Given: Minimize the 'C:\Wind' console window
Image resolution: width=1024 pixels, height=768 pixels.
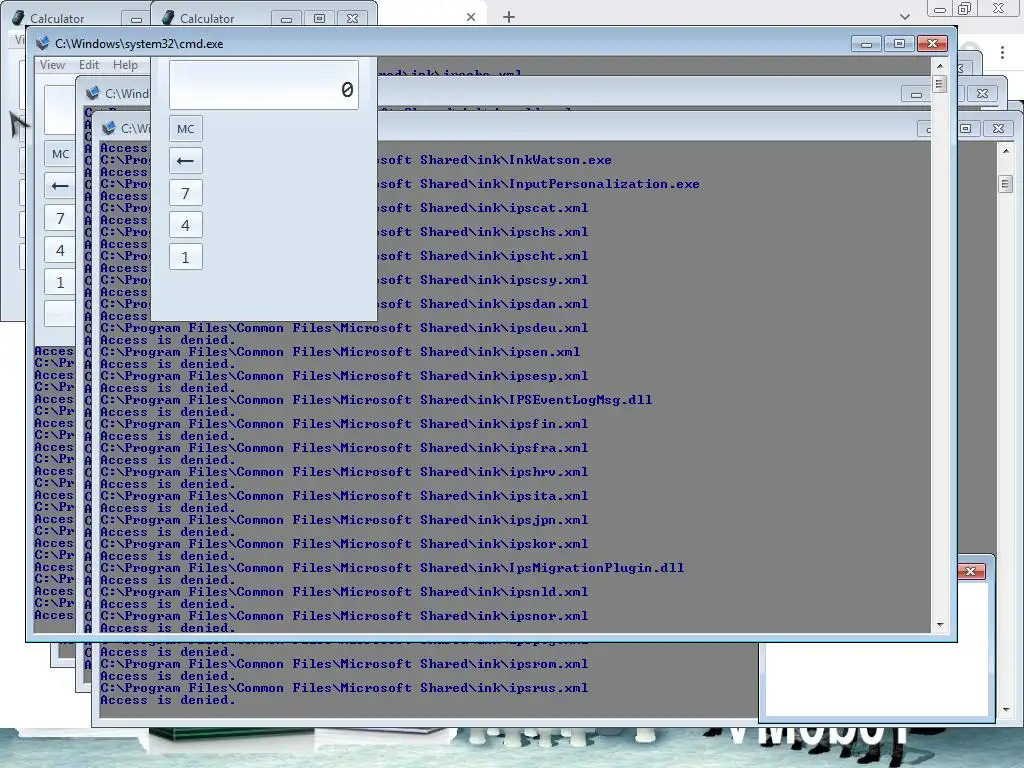Looking at the screenshot, I should click(x=916, y=95).
